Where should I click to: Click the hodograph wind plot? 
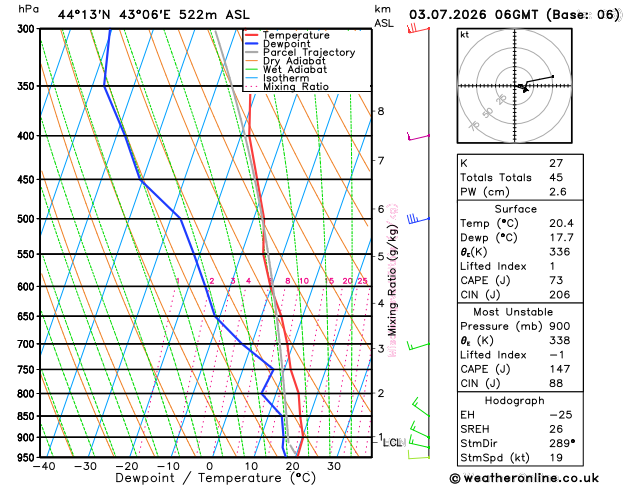point(515,86)
